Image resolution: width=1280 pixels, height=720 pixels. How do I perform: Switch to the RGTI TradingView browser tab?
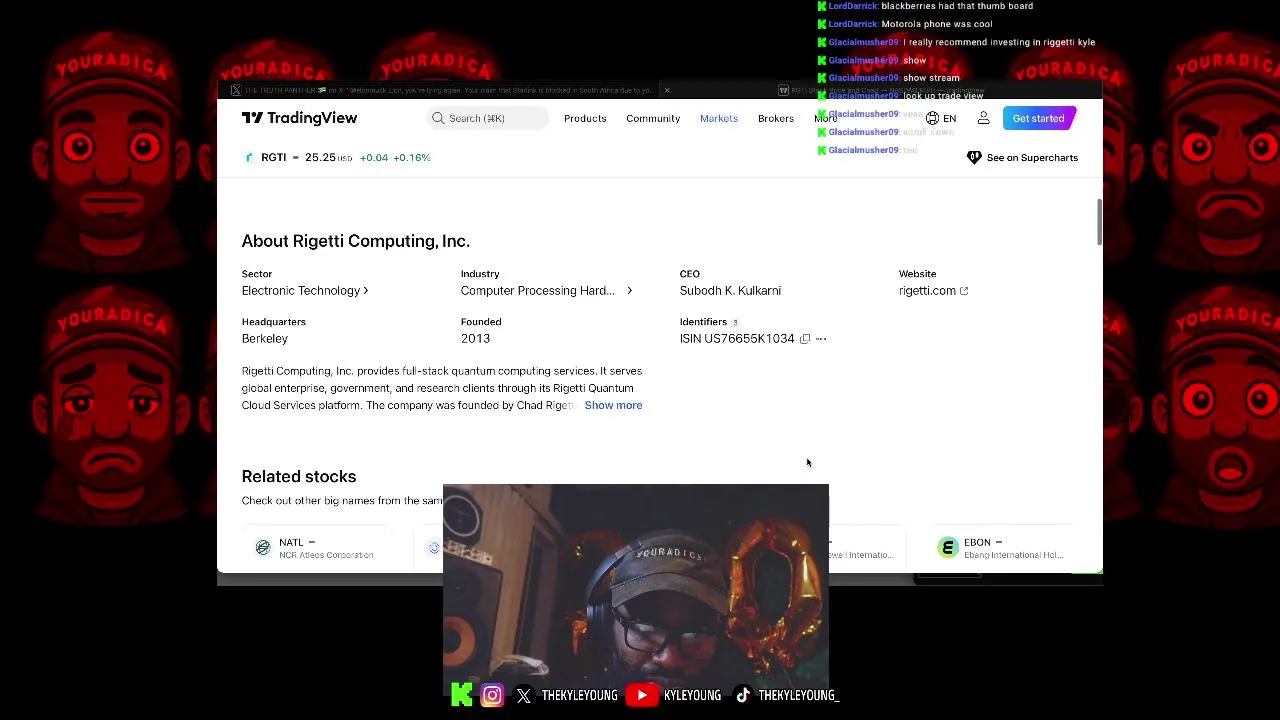880,90
